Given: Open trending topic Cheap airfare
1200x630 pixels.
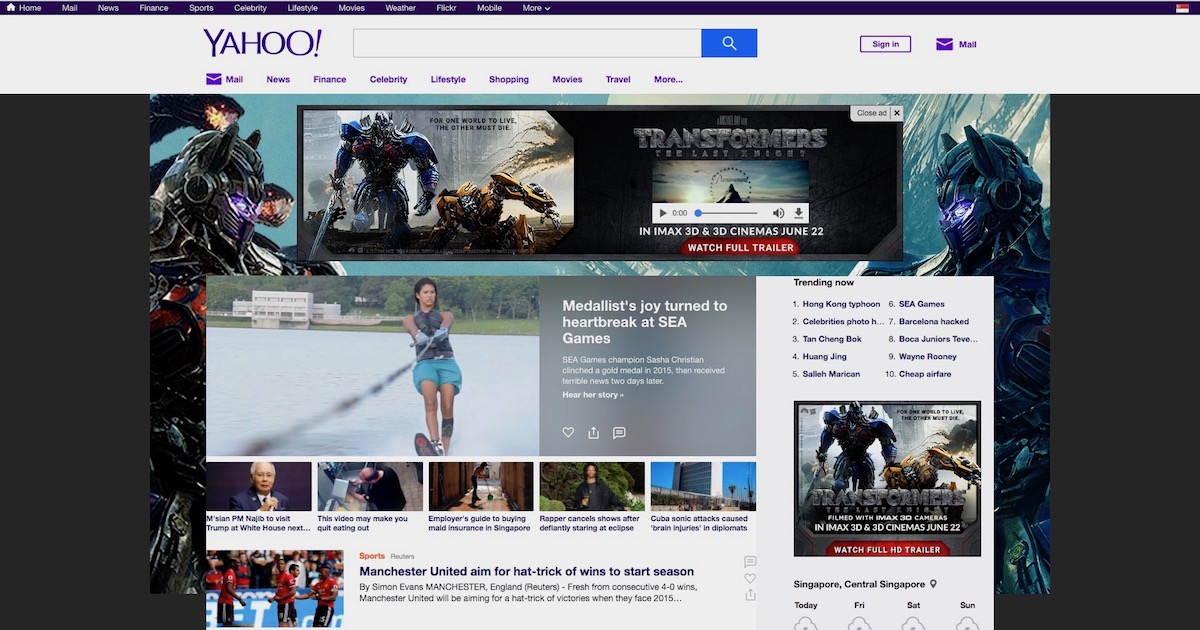Looking at the screenshot, I should (925, 374).
